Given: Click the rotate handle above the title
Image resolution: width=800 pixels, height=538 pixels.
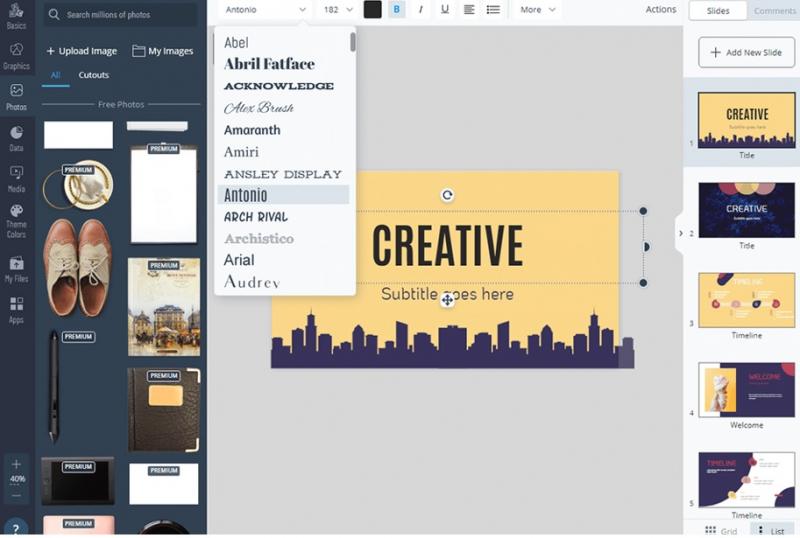Looking at the screenshot, I should pyautogui.click(x=447, y=194).
